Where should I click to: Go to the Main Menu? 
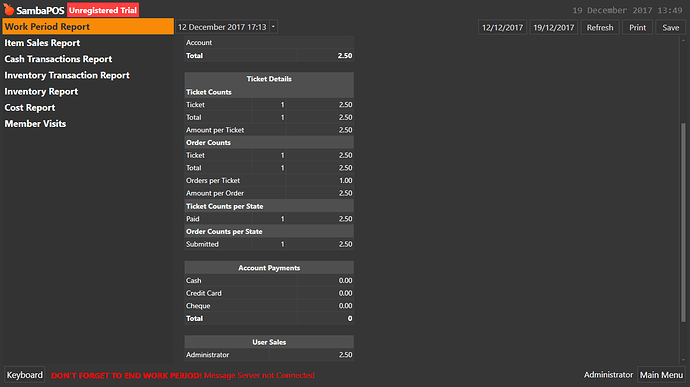[661, 375]
